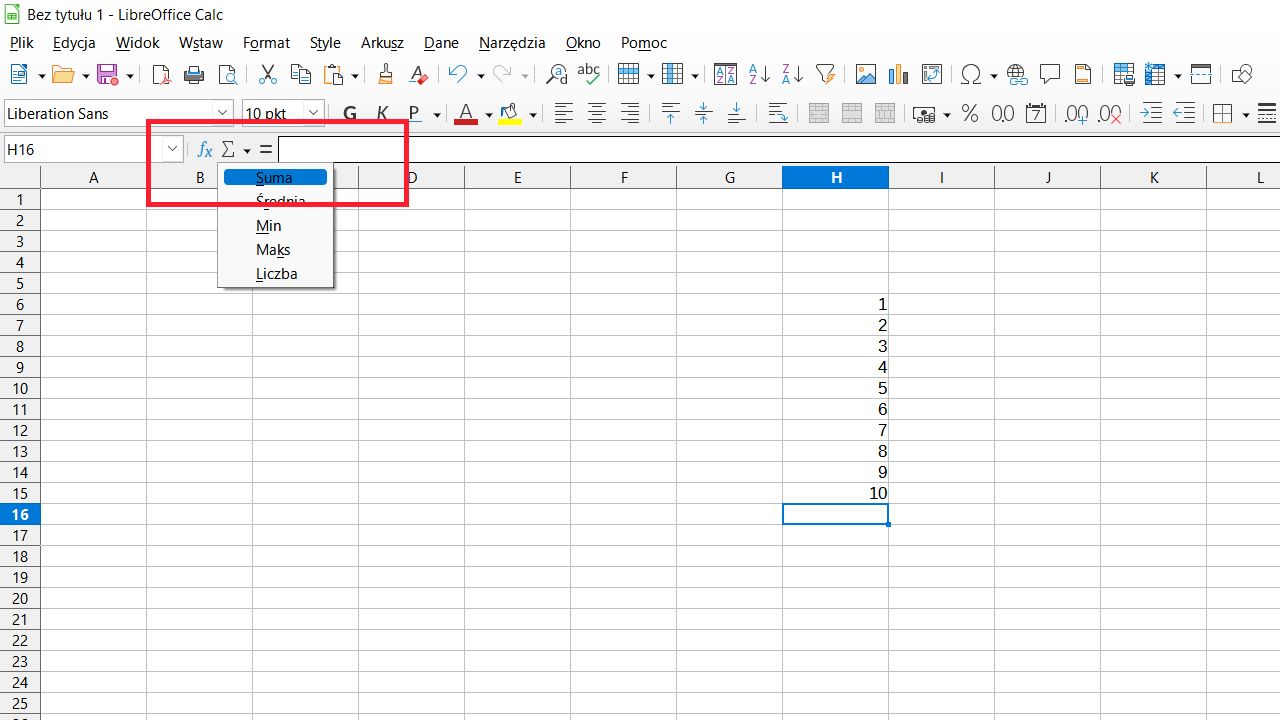The image size is (1280, 720).
Task: Open the Wstaw menu
Action: pyautogui.click(x=201, y=43)
